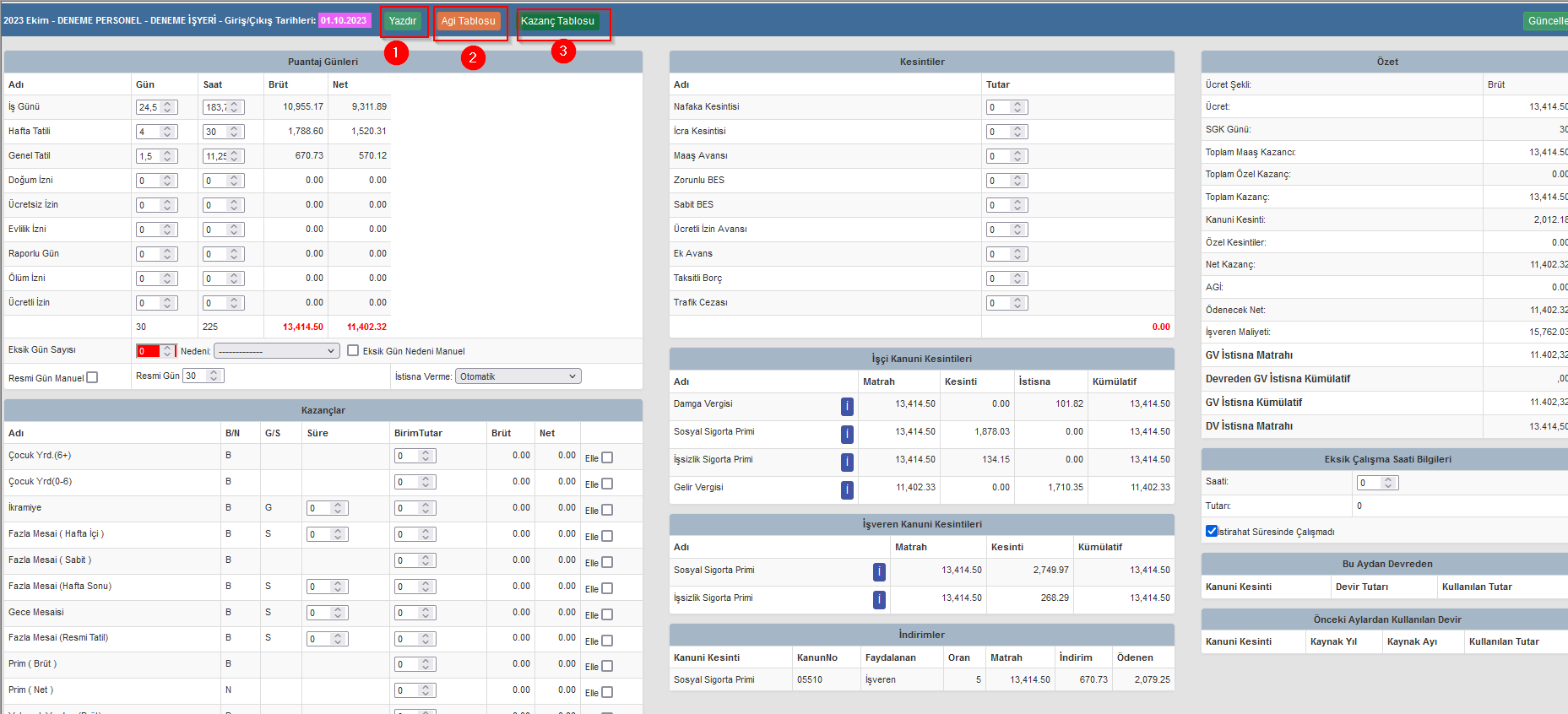Click the Trafik Cezası amount field
The height and width of the screenshot is (714, 1568).
tap(1007, 303)
